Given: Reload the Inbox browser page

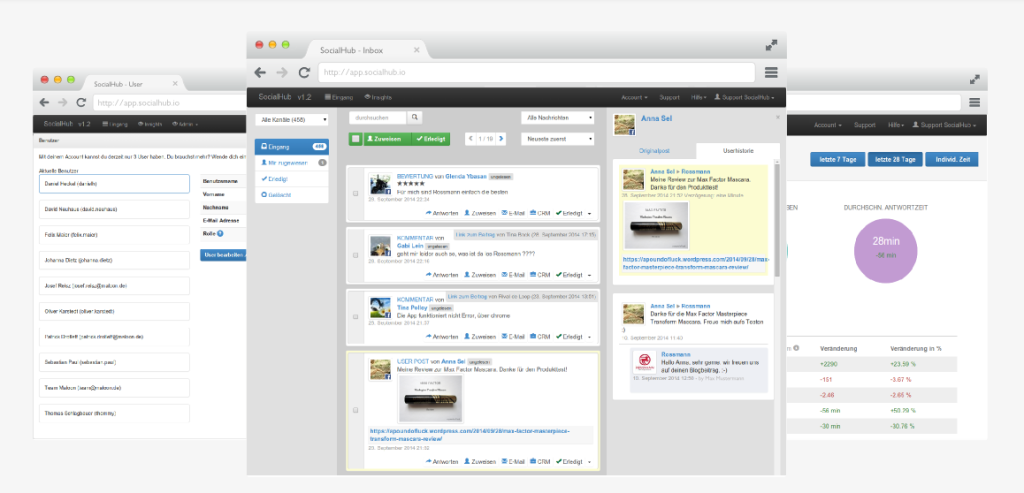Looking at the screenshot, I should (304, 72).
